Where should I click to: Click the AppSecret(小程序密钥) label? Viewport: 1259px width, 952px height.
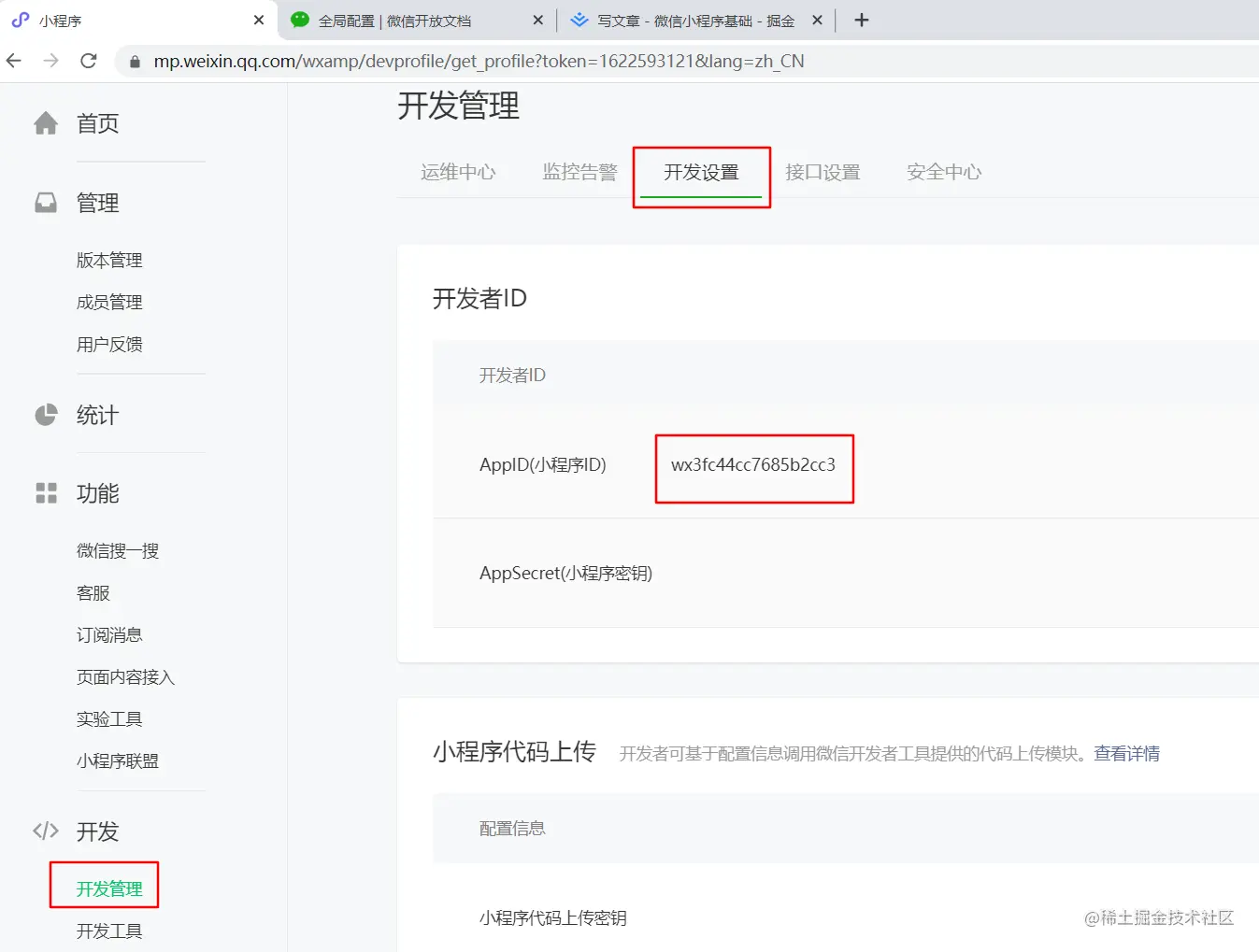[565, 573]
